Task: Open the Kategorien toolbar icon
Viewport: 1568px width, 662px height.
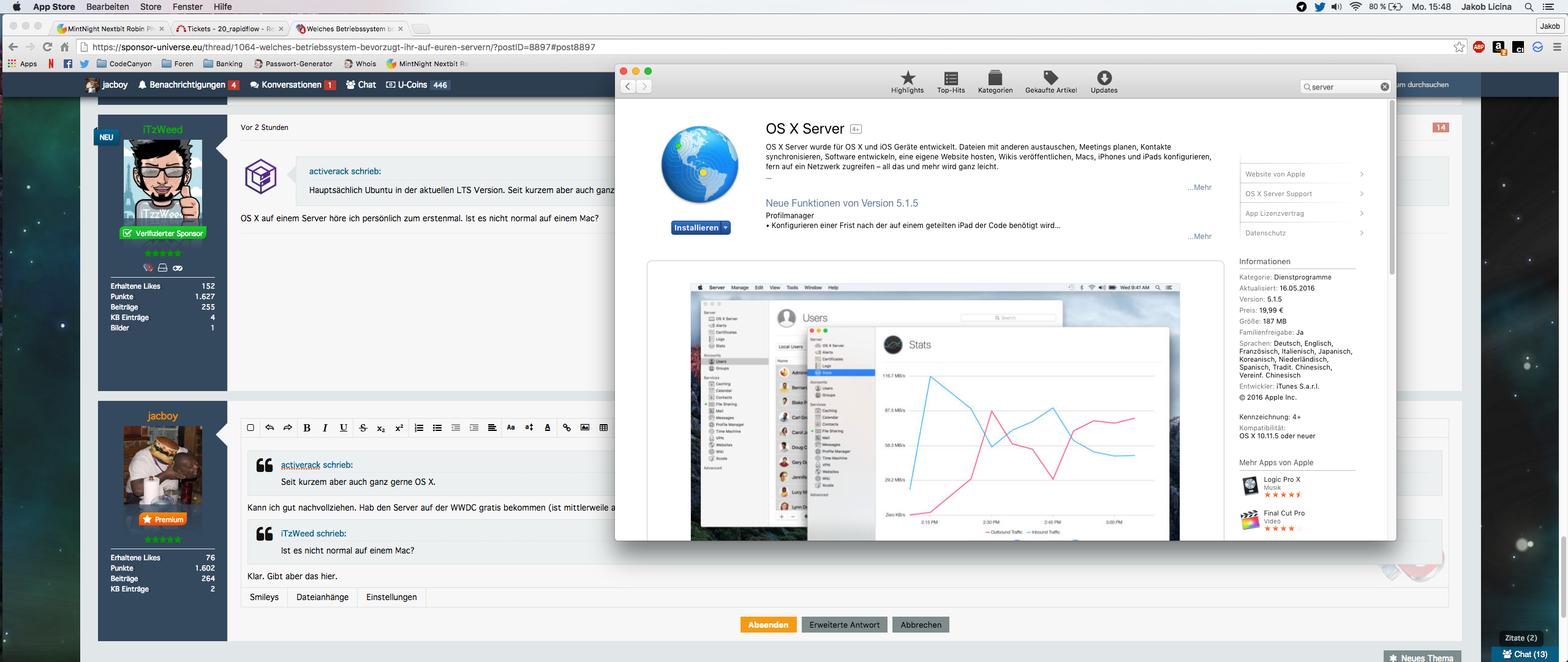Action: tap(995, 78)
